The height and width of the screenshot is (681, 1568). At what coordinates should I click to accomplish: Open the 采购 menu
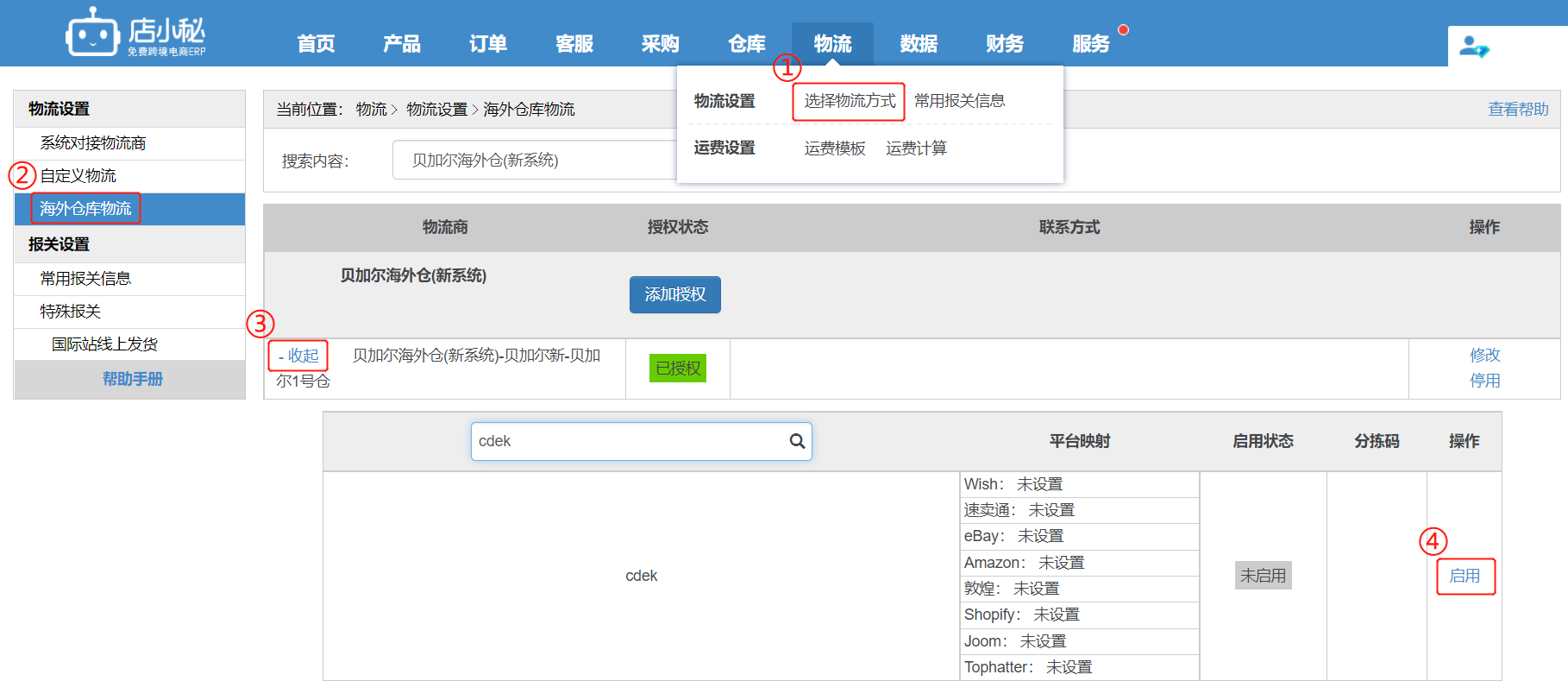coord(661,44)
